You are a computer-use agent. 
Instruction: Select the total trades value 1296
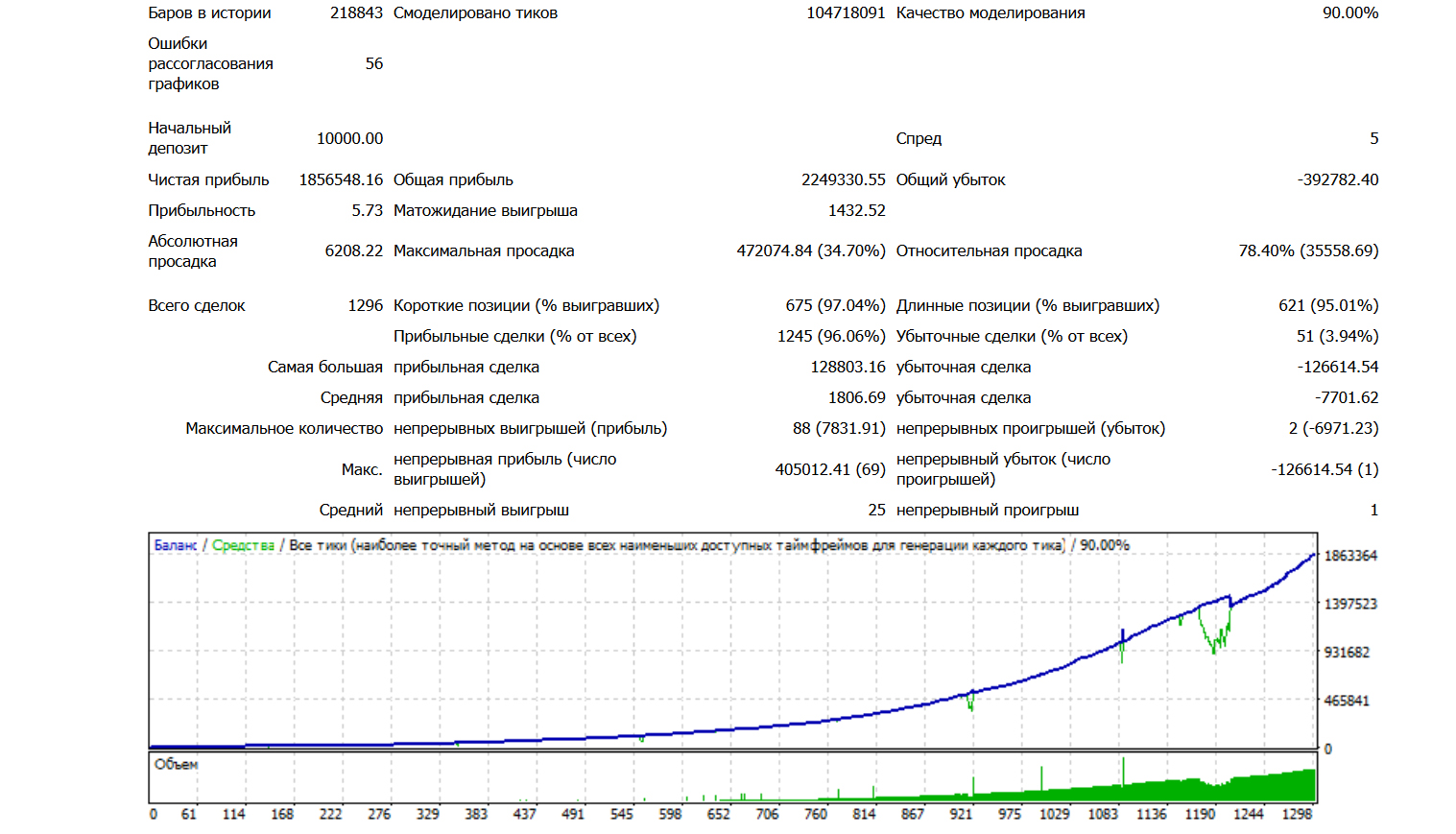point(366,305)
